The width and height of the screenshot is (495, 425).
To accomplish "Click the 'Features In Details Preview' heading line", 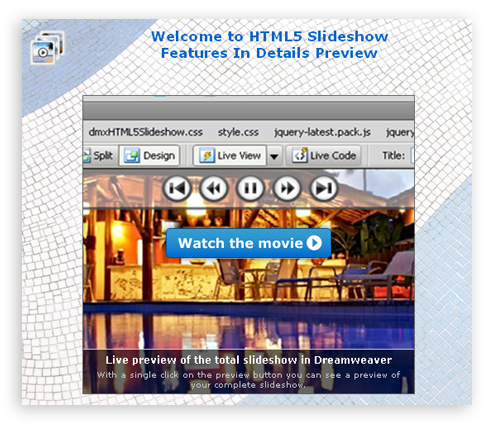I will [x=269, y=53].
